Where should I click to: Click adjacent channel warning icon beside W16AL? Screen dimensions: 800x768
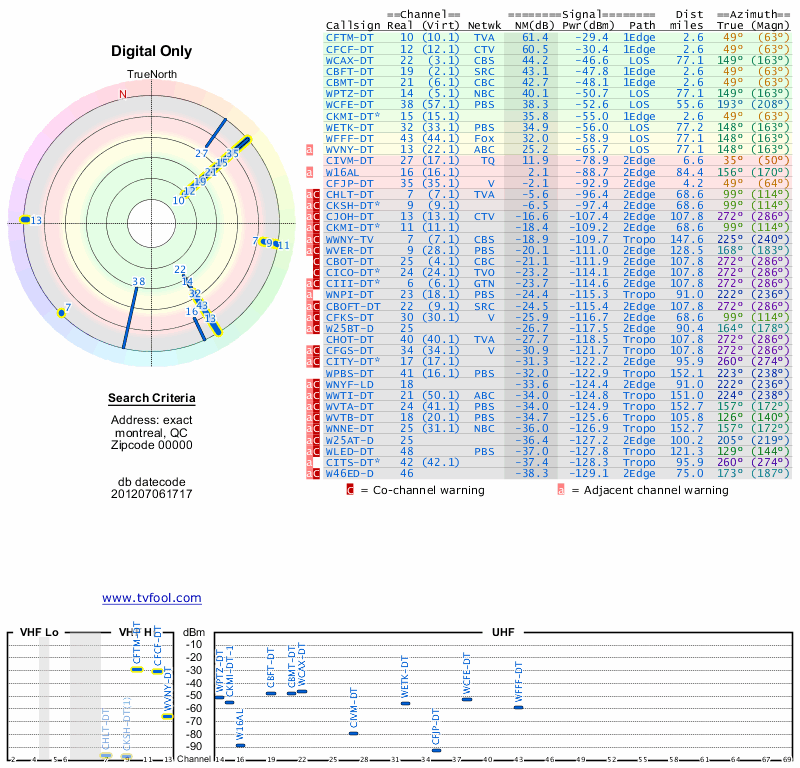click(310, 172)
